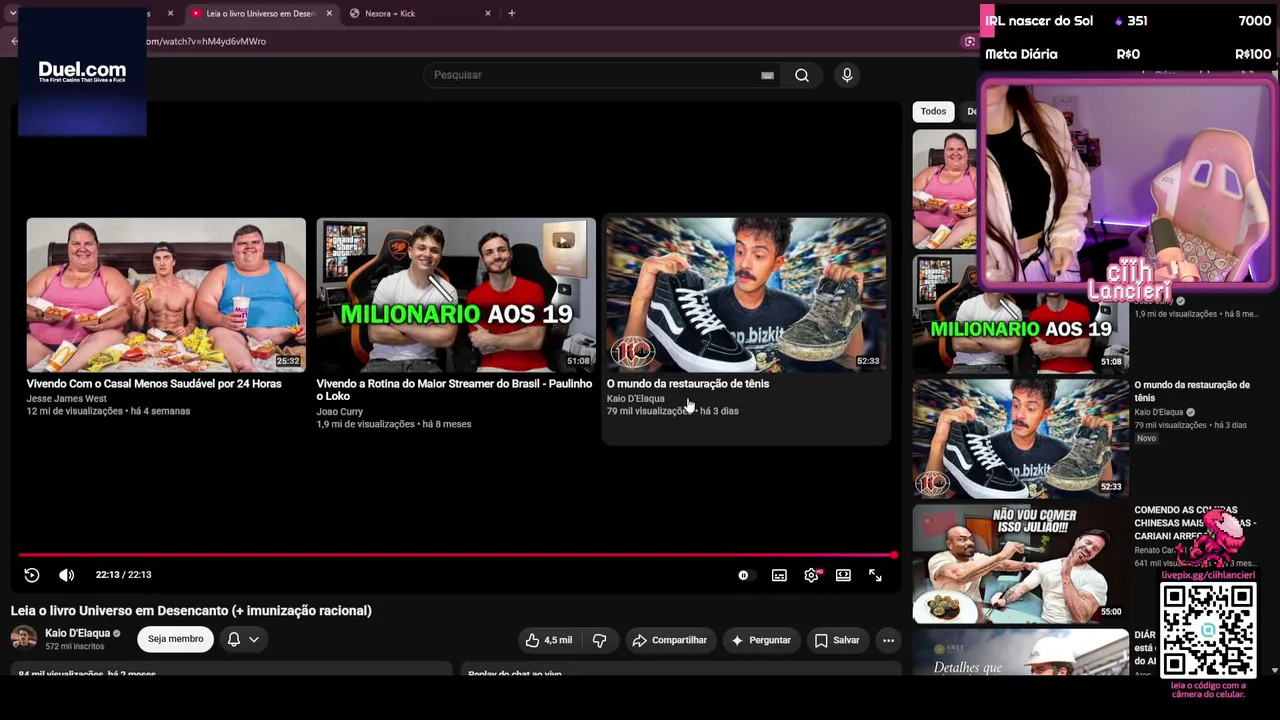
Task: Click the livepix QR code overlay
Action: (1208, 631)
